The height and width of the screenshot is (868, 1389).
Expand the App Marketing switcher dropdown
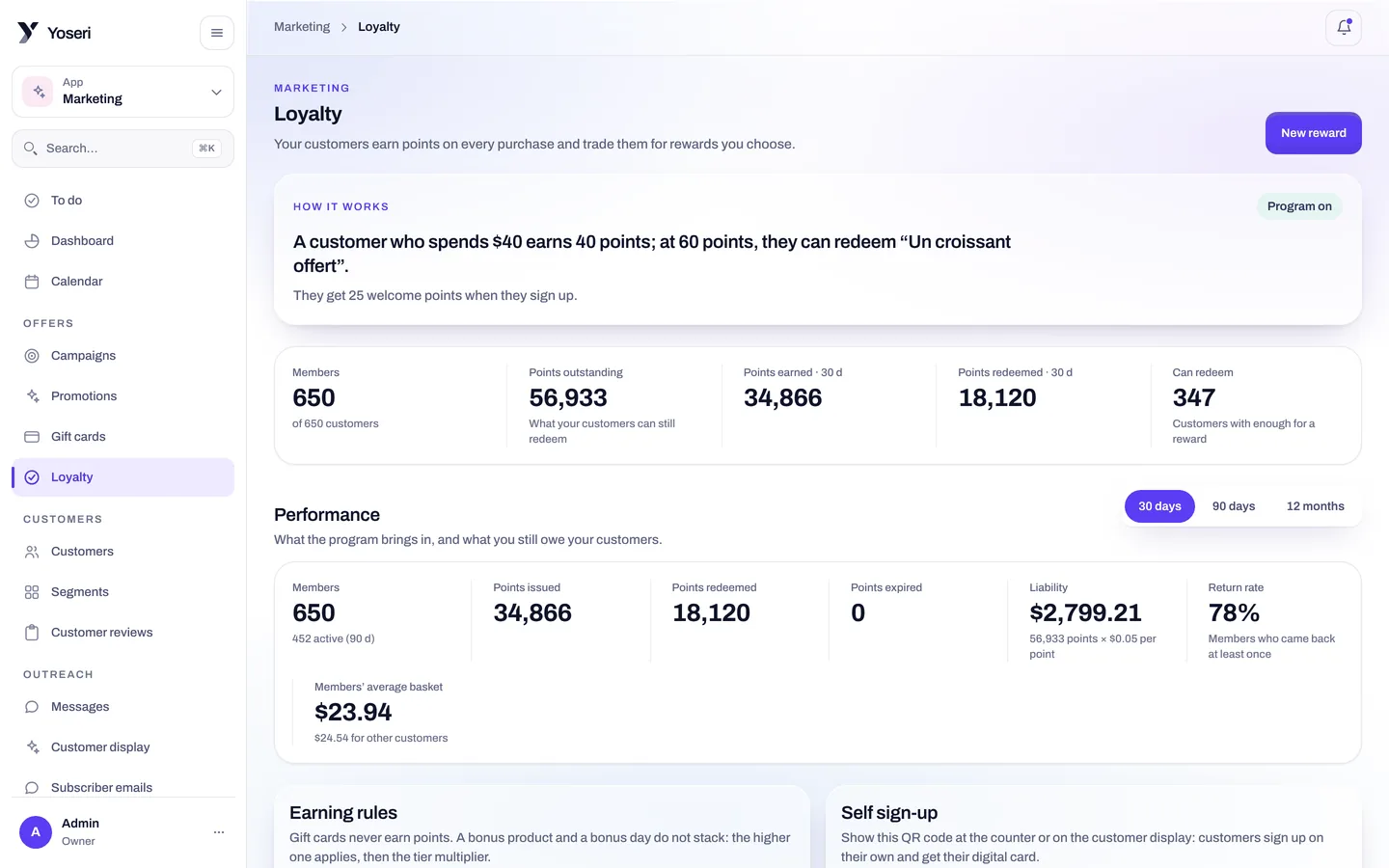coord(123,92)
